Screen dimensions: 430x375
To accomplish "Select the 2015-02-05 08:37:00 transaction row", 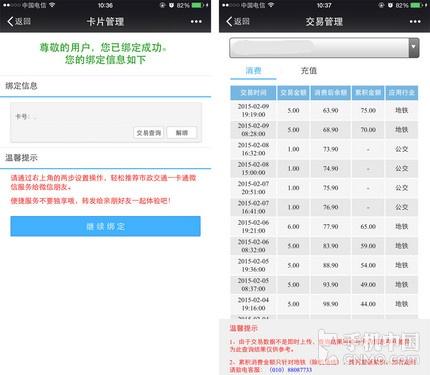I will pyautogui.click(x=324, y=284).
